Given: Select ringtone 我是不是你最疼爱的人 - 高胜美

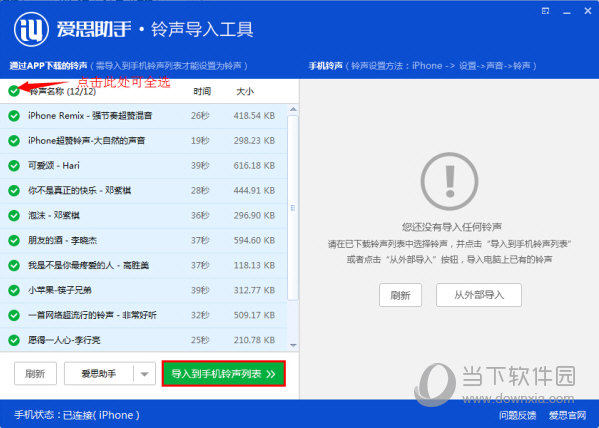Looking at the screenshot, I should point(144,265).
